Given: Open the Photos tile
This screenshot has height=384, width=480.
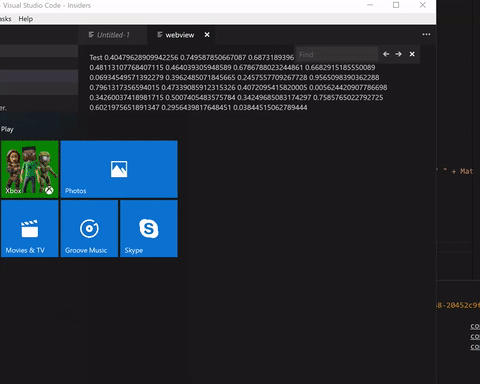Looking at the screenshot, I should [119, 169].
